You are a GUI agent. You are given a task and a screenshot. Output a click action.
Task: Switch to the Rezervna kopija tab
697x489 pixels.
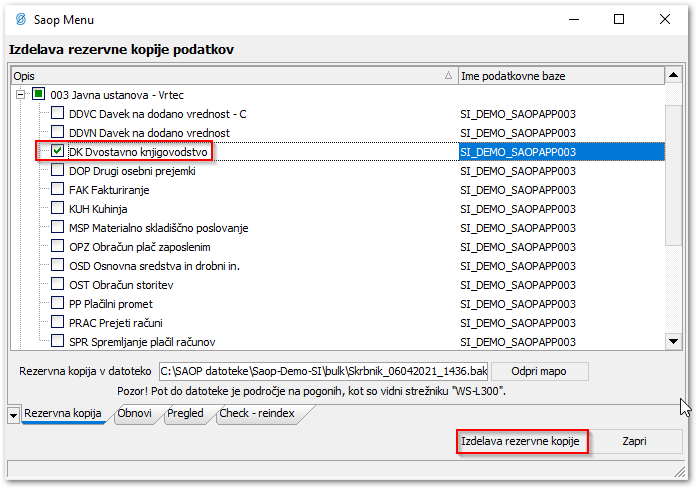click(x=63, y=413)
